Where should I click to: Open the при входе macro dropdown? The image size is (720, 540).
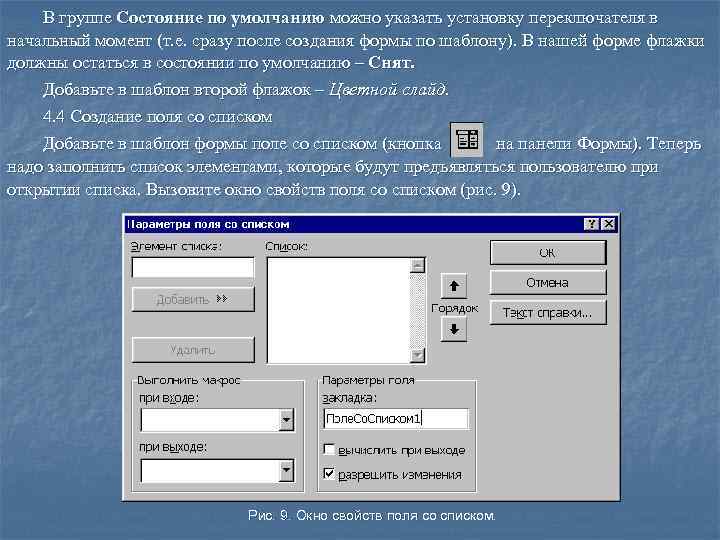point(286,420)
